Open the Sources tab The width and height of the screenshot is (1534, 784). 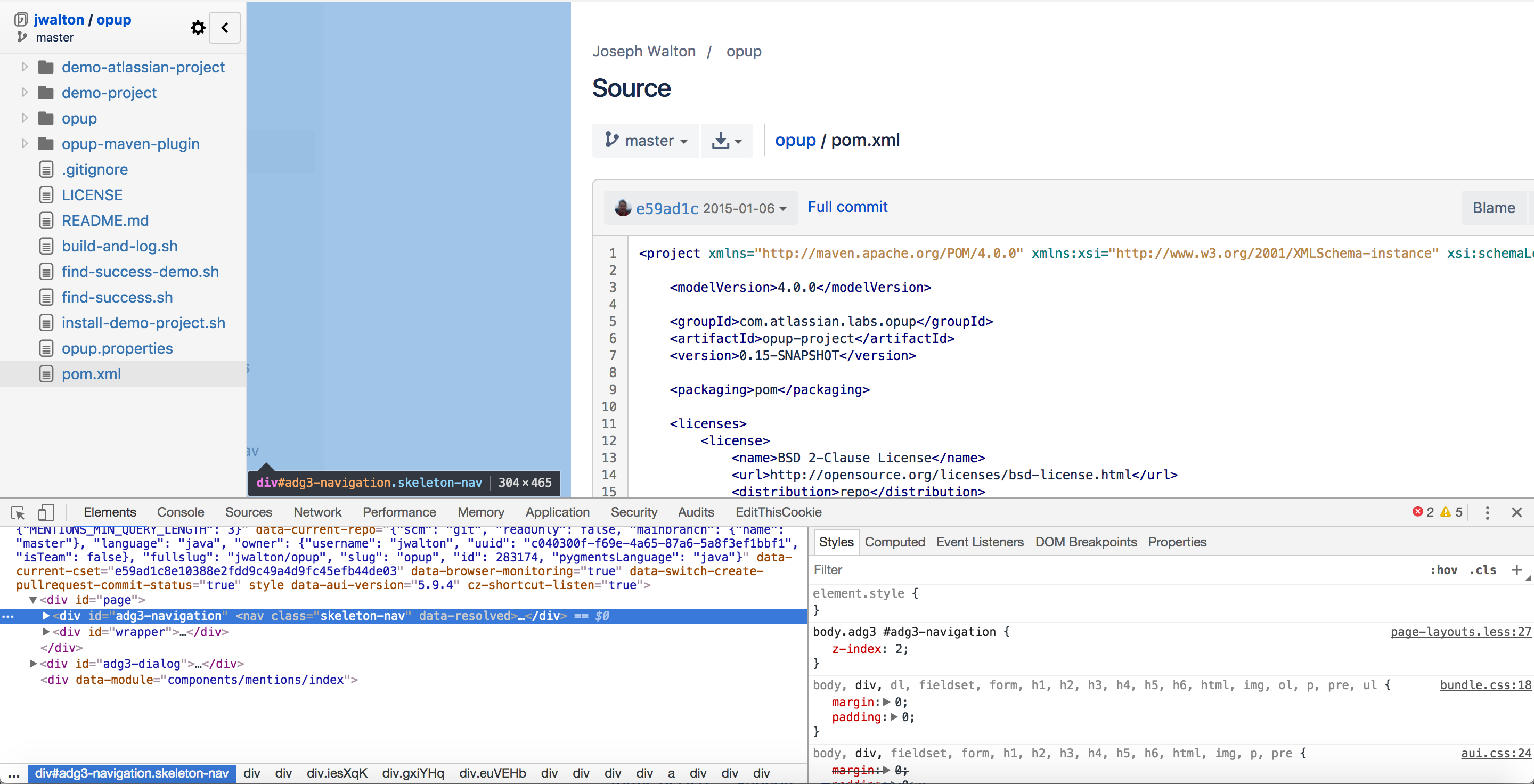tap(248, 512)
